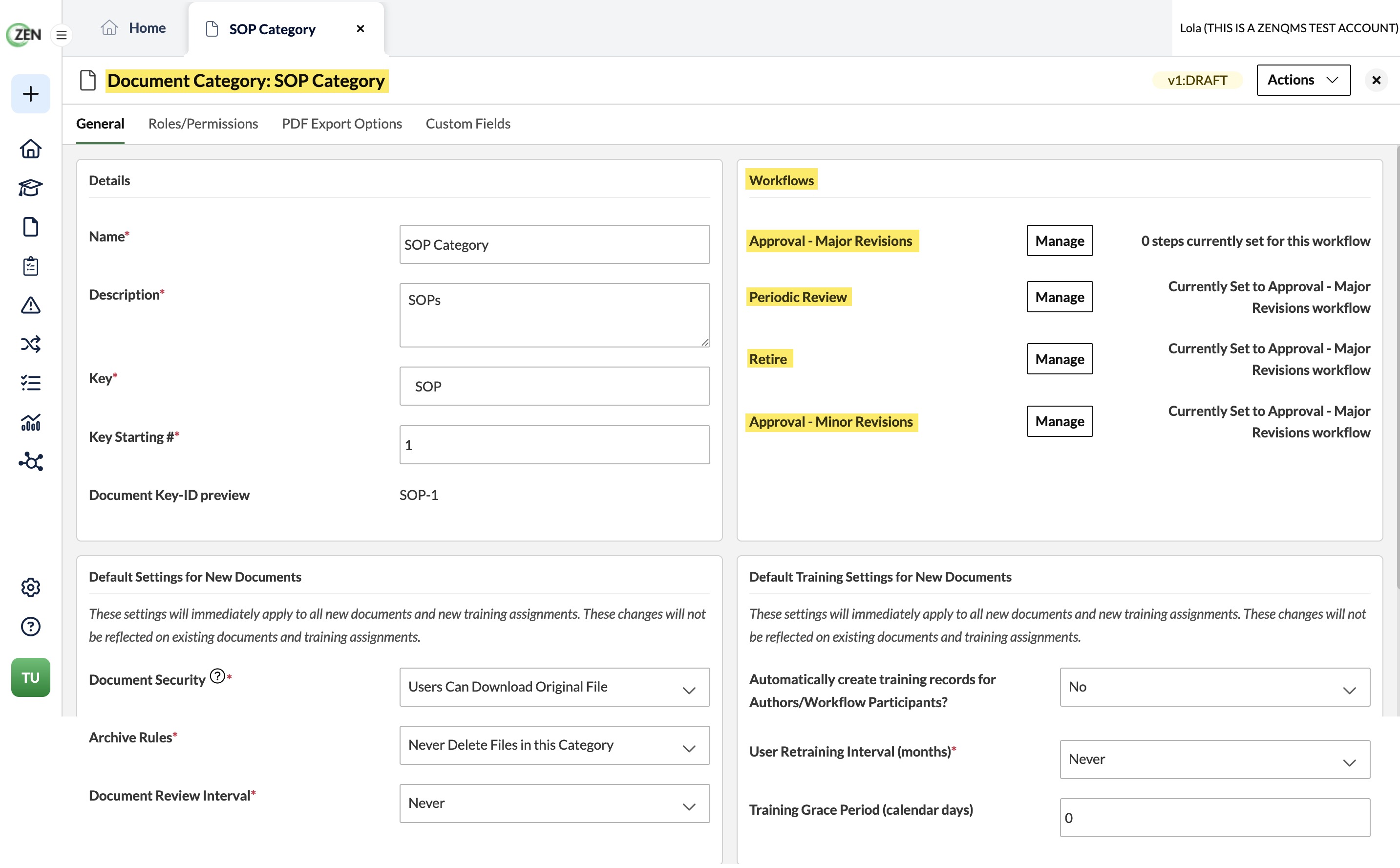Click the '0 steps currently set' text

point(1255,240)
